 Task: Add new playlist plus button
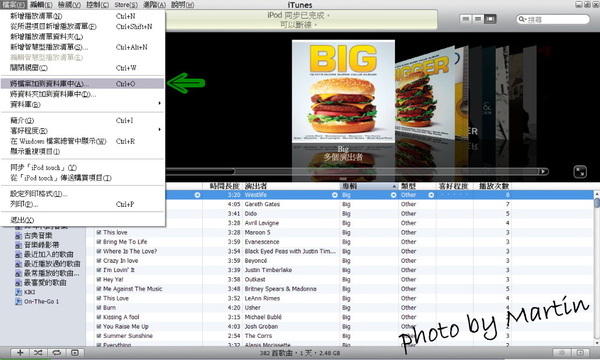click(x=20, y=352)
